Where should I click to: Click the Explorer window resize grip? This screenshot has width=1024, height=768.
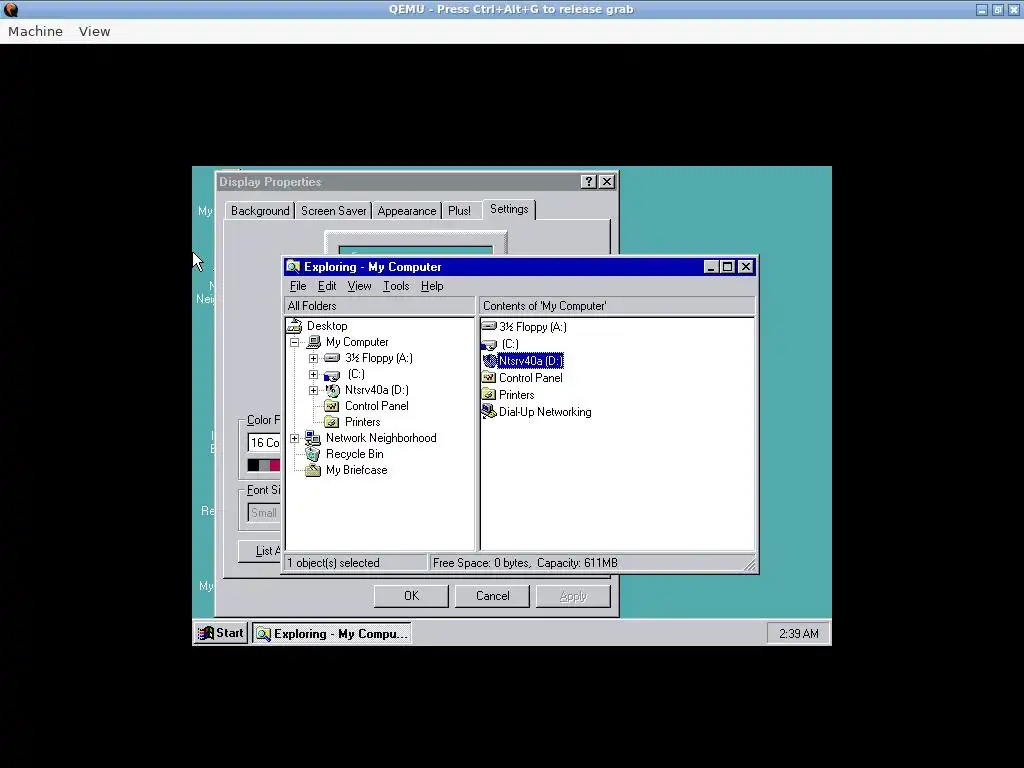click(x=750, y=565)
